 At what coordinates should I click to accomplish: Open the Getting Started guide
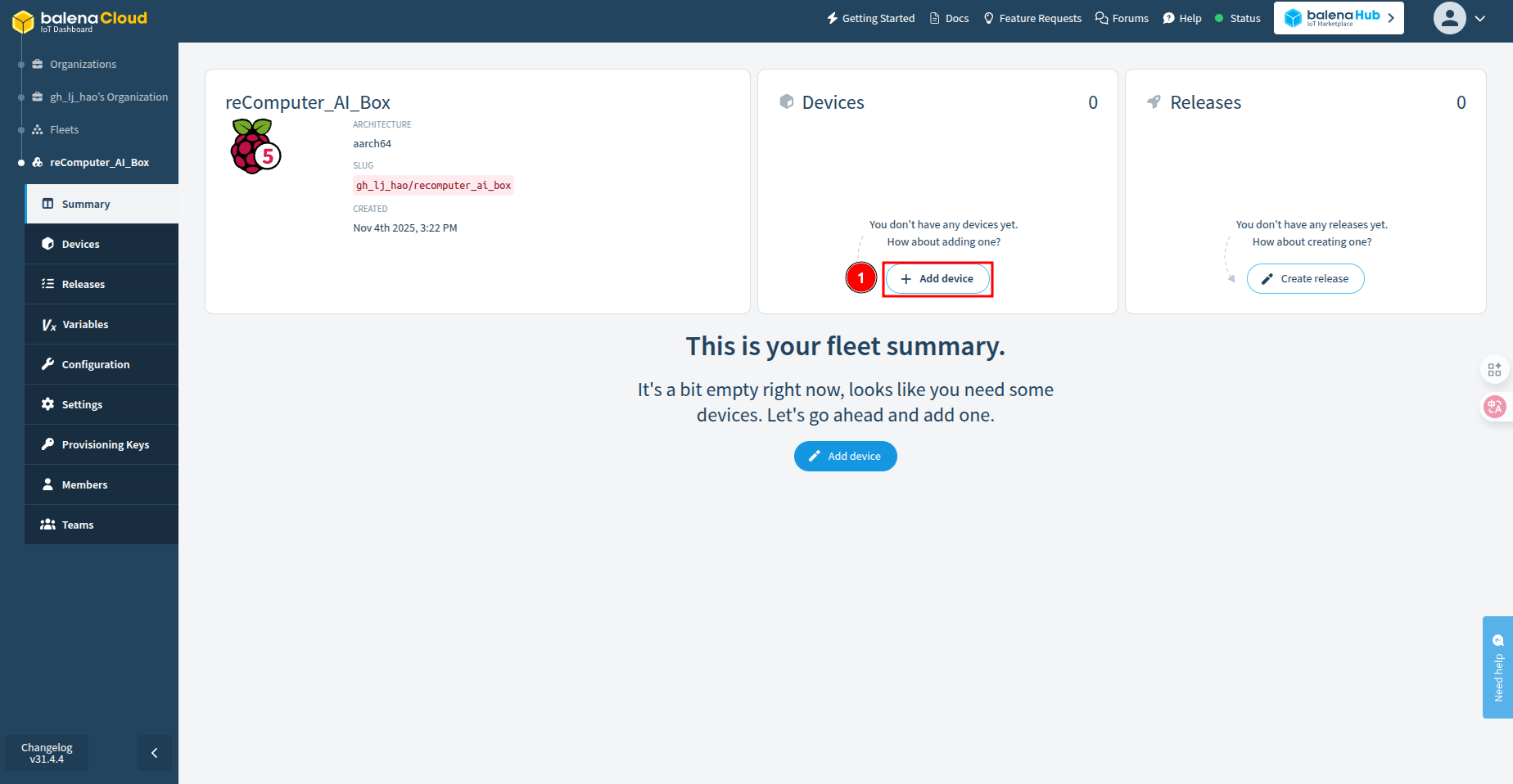point(870,18)
